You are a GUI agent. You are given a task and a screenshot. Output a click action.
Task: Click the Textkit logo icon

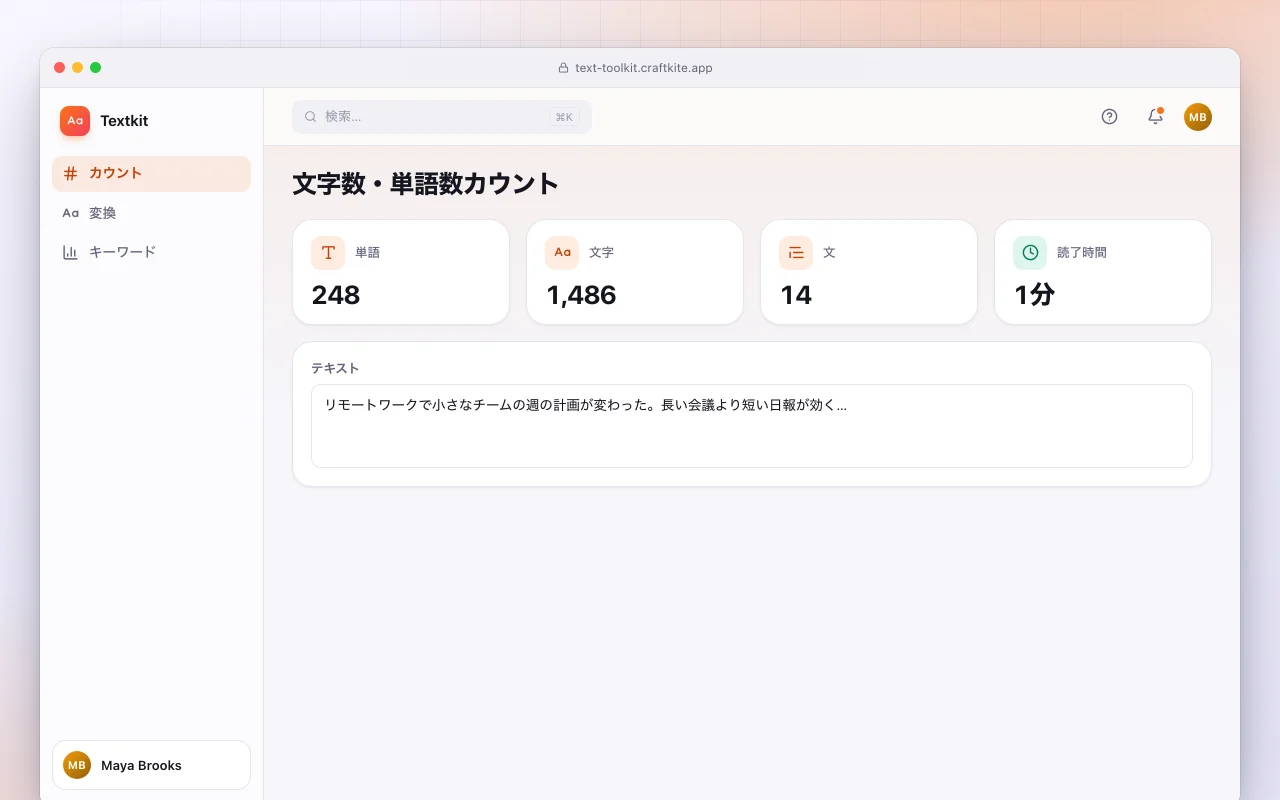click(x=75, y=121)
